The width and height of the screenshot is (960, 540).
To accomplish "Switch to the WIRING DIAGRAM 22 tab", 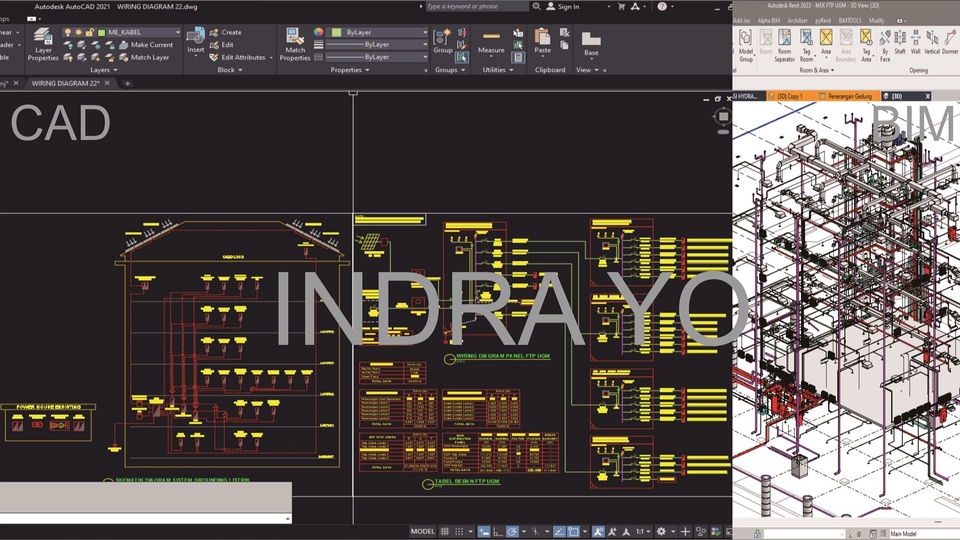I will click(65, 83).
